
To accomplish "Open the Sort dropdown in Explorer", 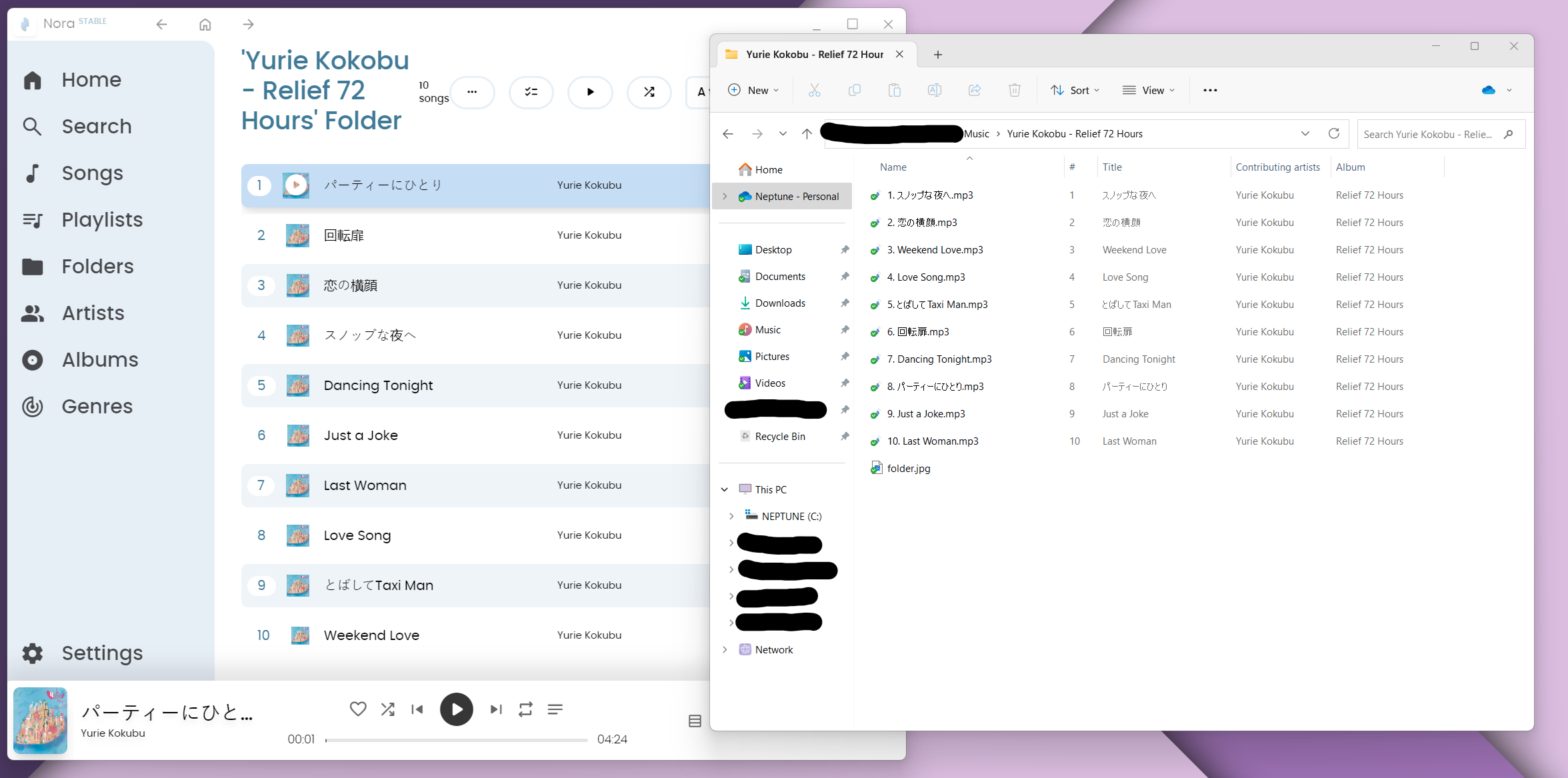I will tap(1075, 90).
